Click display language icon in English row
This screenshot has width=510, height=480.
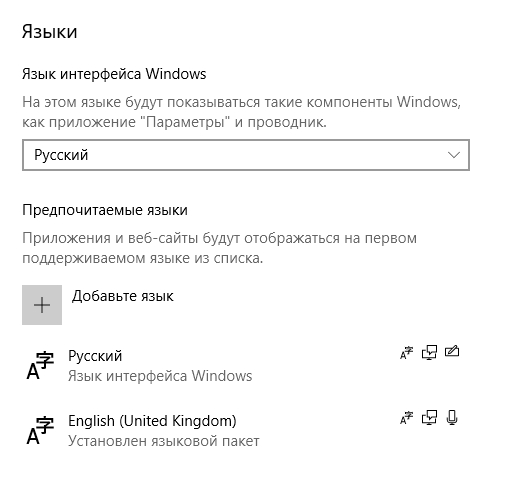point(406,418)
